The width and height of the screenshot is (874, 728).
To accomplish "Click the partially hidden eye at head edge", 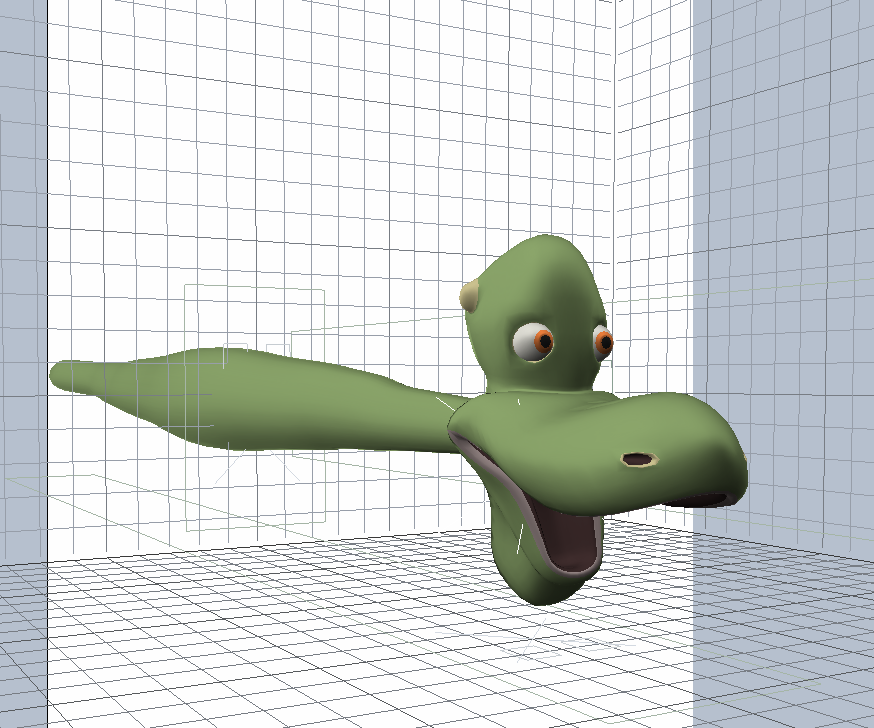I will coord(603,342).
